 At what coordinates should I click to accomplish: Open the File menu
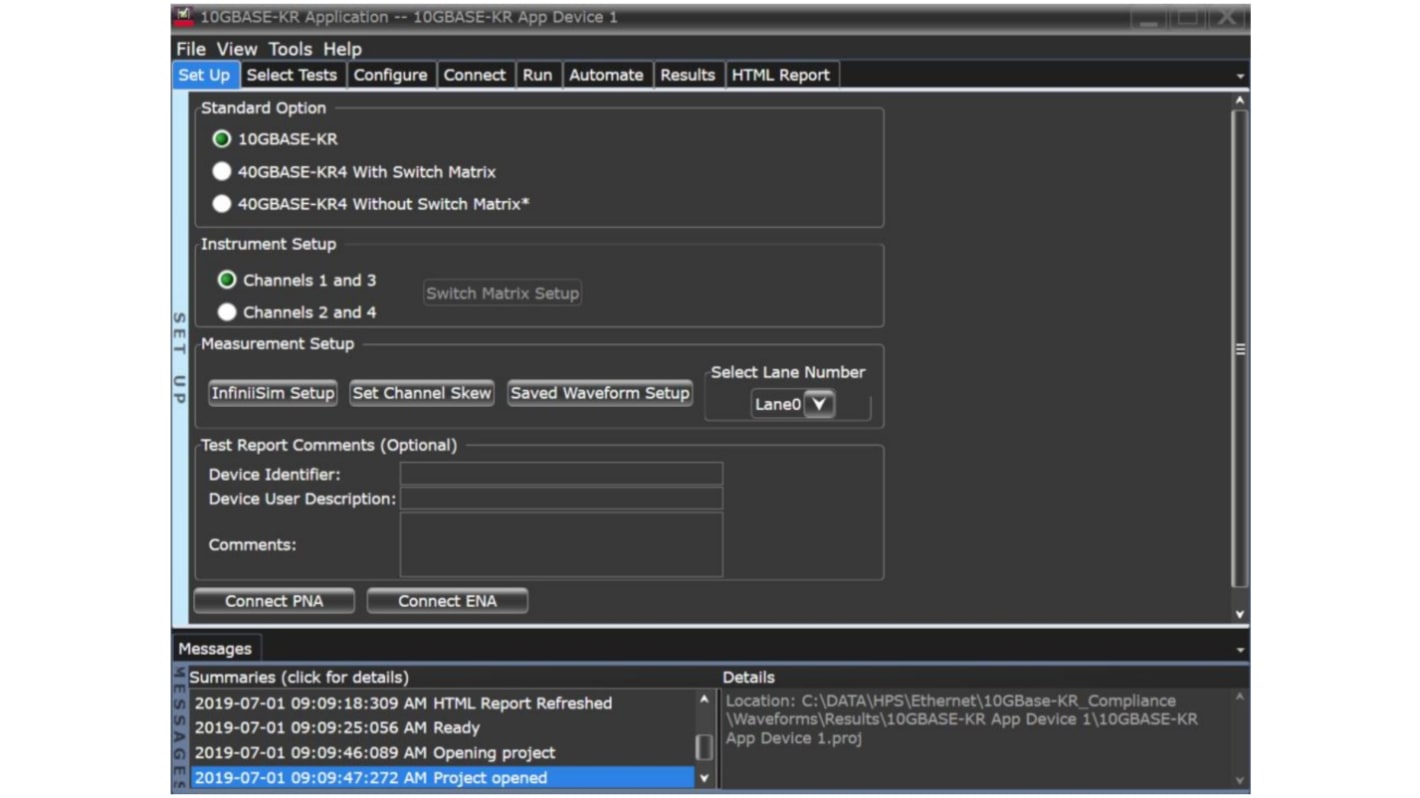(x=190, y=49)
